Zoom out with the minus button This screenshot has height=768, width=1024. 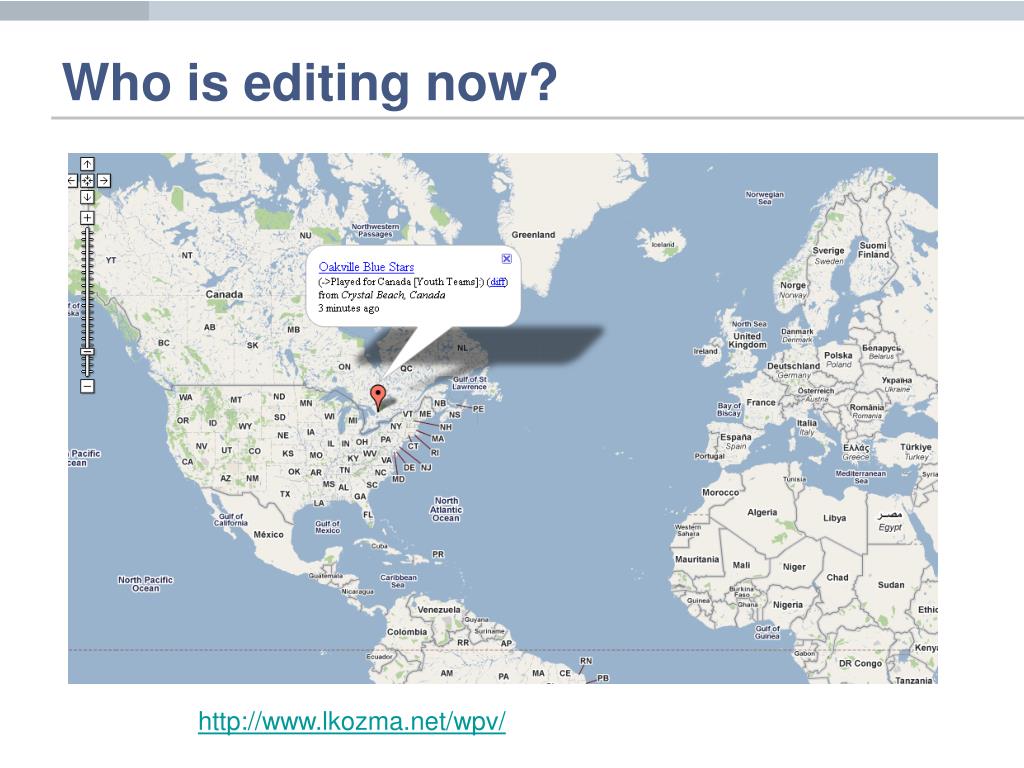[87, 386]
